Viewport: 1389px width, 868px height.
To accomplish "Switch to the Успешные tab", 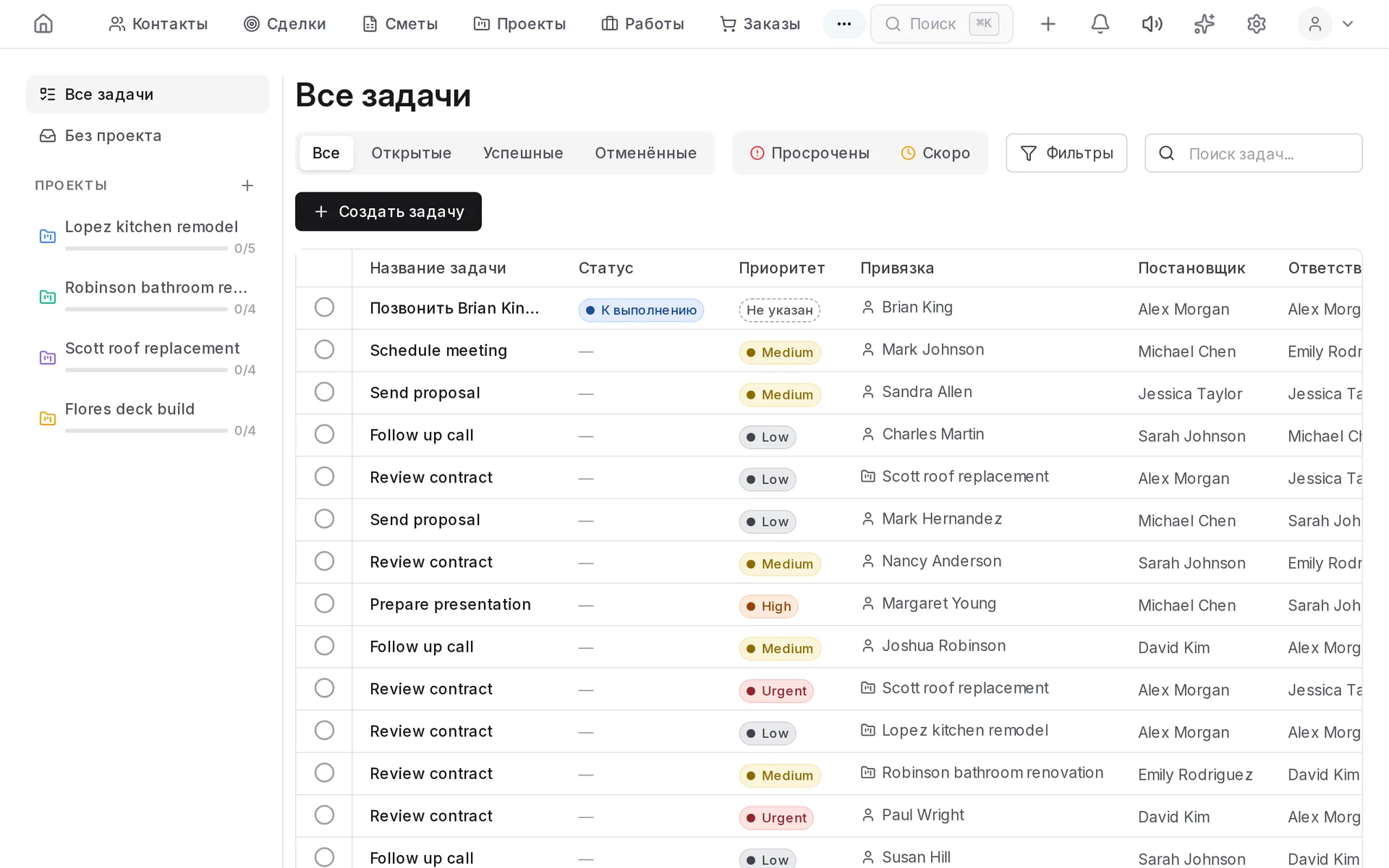I will coord(523,153).
